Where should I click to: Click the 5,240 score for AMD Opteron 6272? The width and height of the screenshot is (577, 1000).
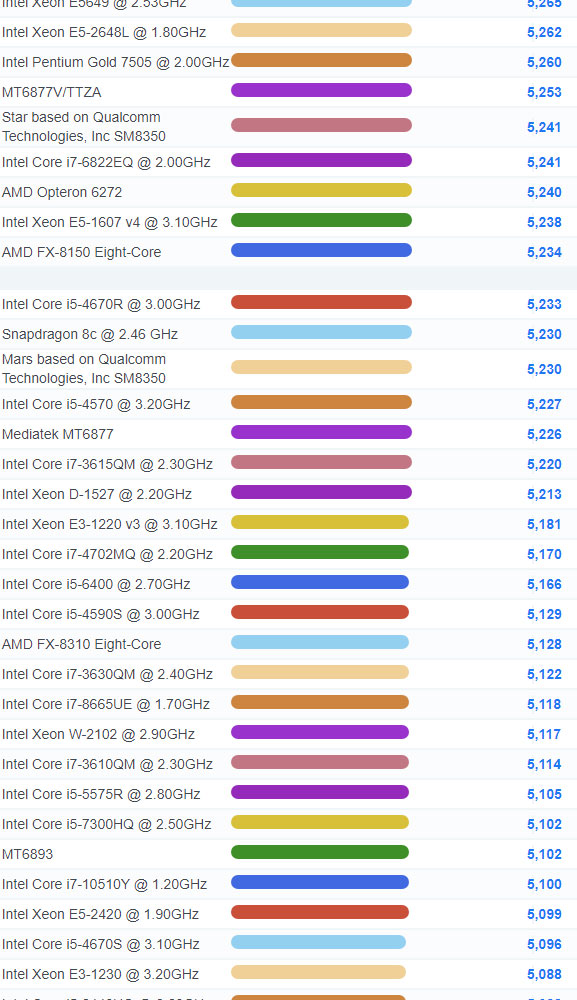544,193
